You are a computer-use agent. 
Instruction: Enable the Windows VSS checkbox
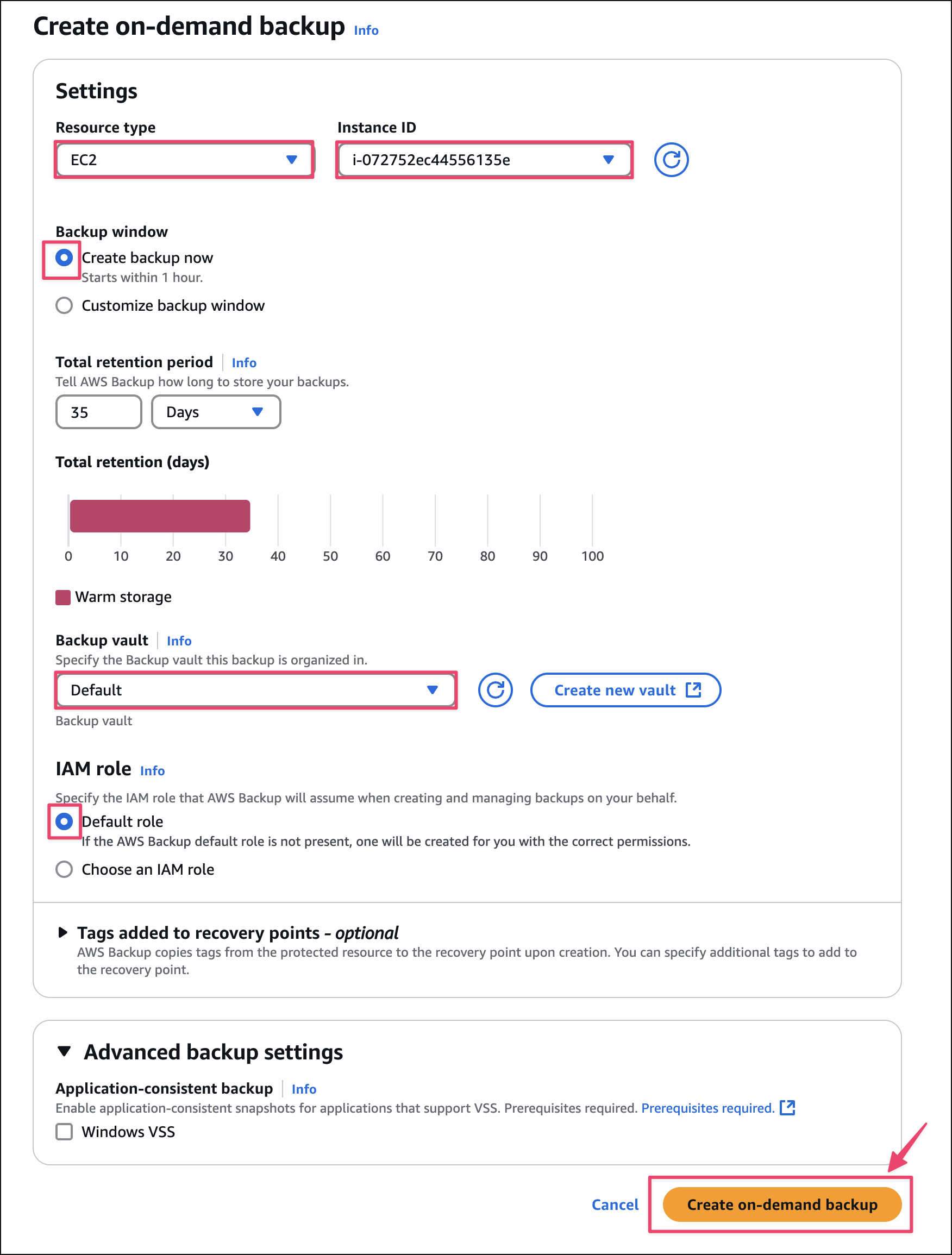64,1132
